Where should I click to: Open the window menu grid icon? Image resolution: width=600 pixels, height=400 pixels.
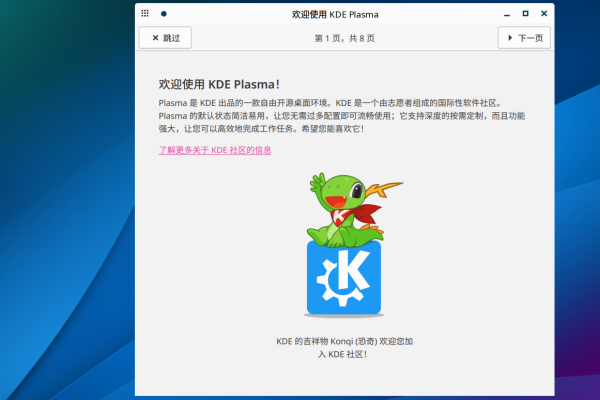[x=145, y=14]
